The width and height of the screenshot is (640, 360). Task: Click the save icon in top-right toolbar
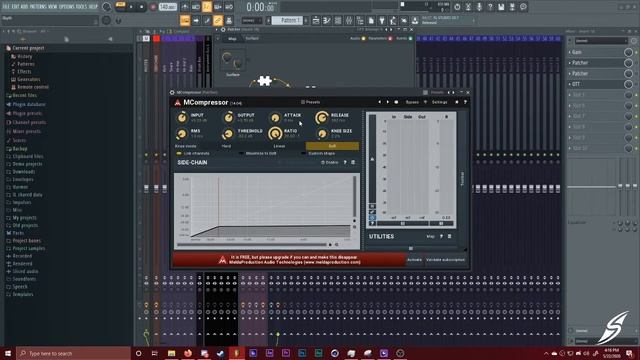501,7
